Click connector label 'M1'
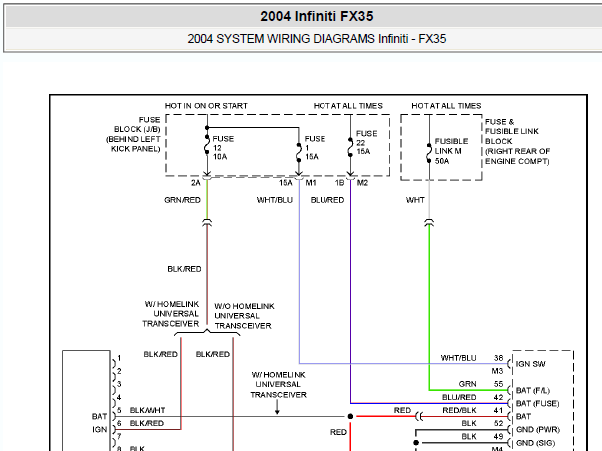Image resolution: width=602 pixels, height=451 pixels. [311, 183]
